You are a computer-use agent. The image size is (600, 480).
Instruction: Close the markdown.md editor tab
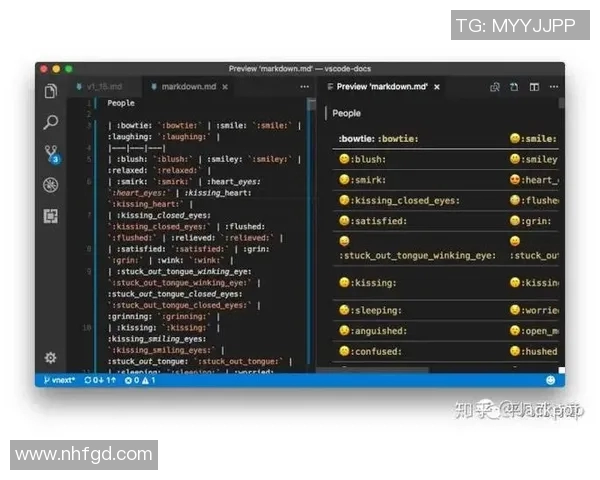225,87
